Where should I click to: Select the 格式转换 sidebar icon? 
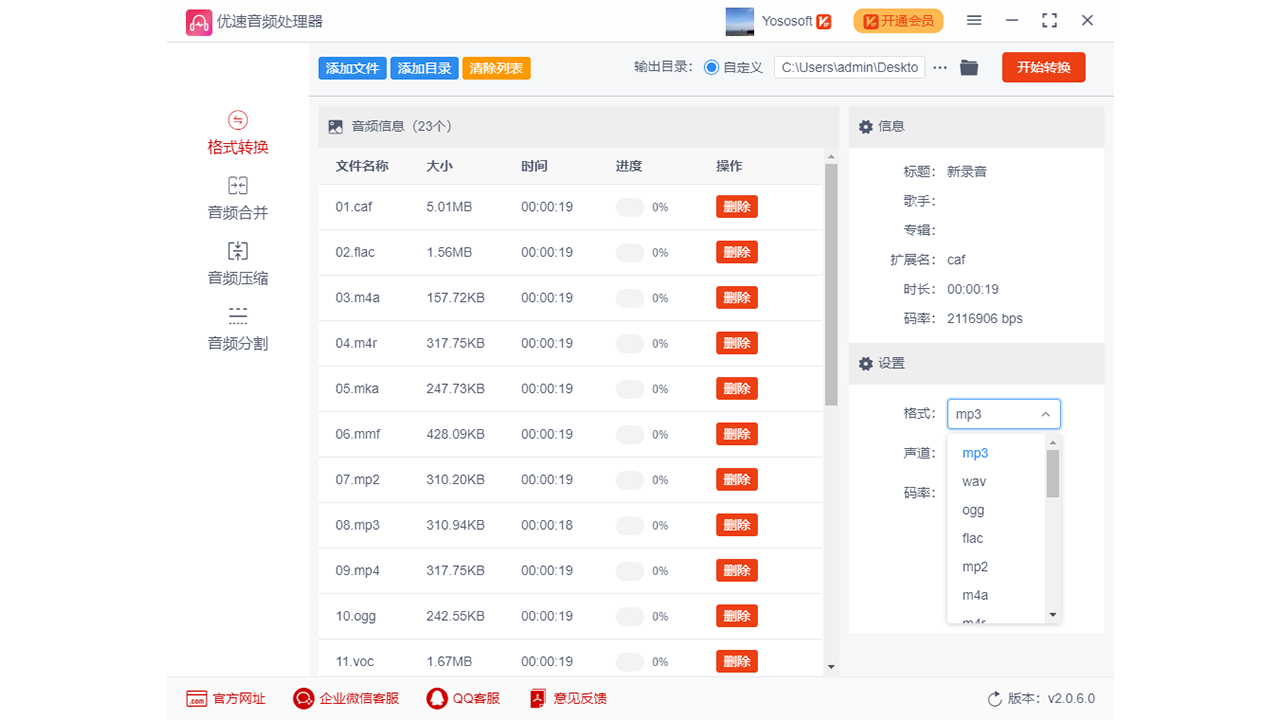[237, 133]
